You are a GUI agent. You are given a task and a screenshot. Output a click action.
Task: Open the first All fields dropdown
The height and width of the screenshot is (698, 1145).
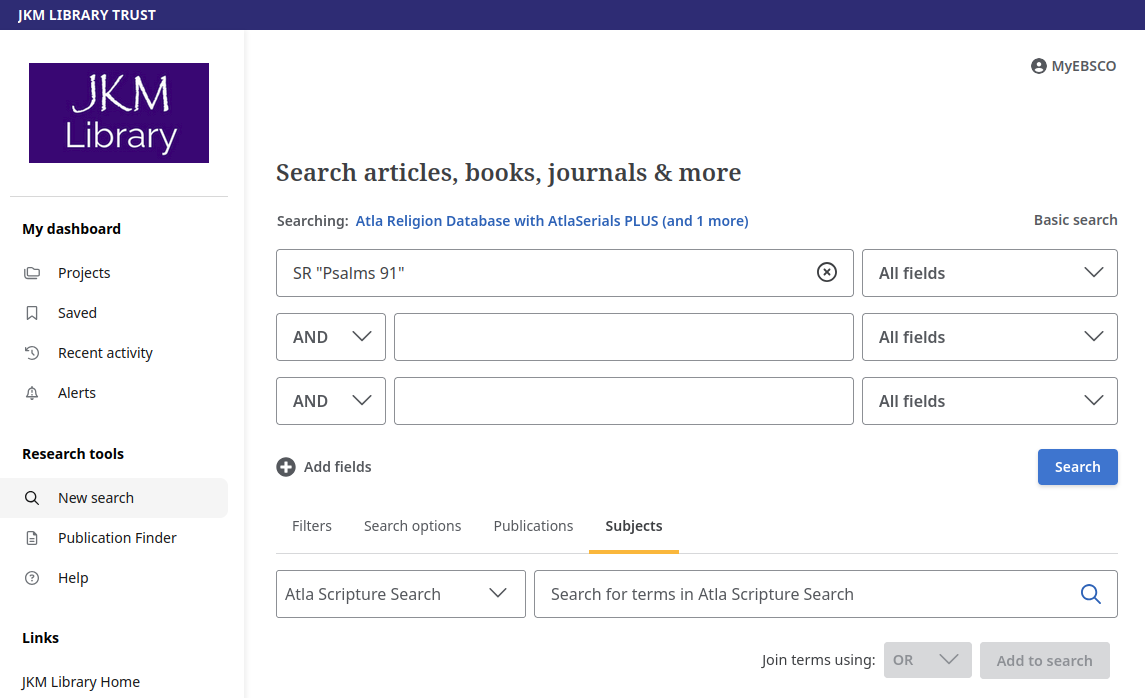[x=989, y=272]
